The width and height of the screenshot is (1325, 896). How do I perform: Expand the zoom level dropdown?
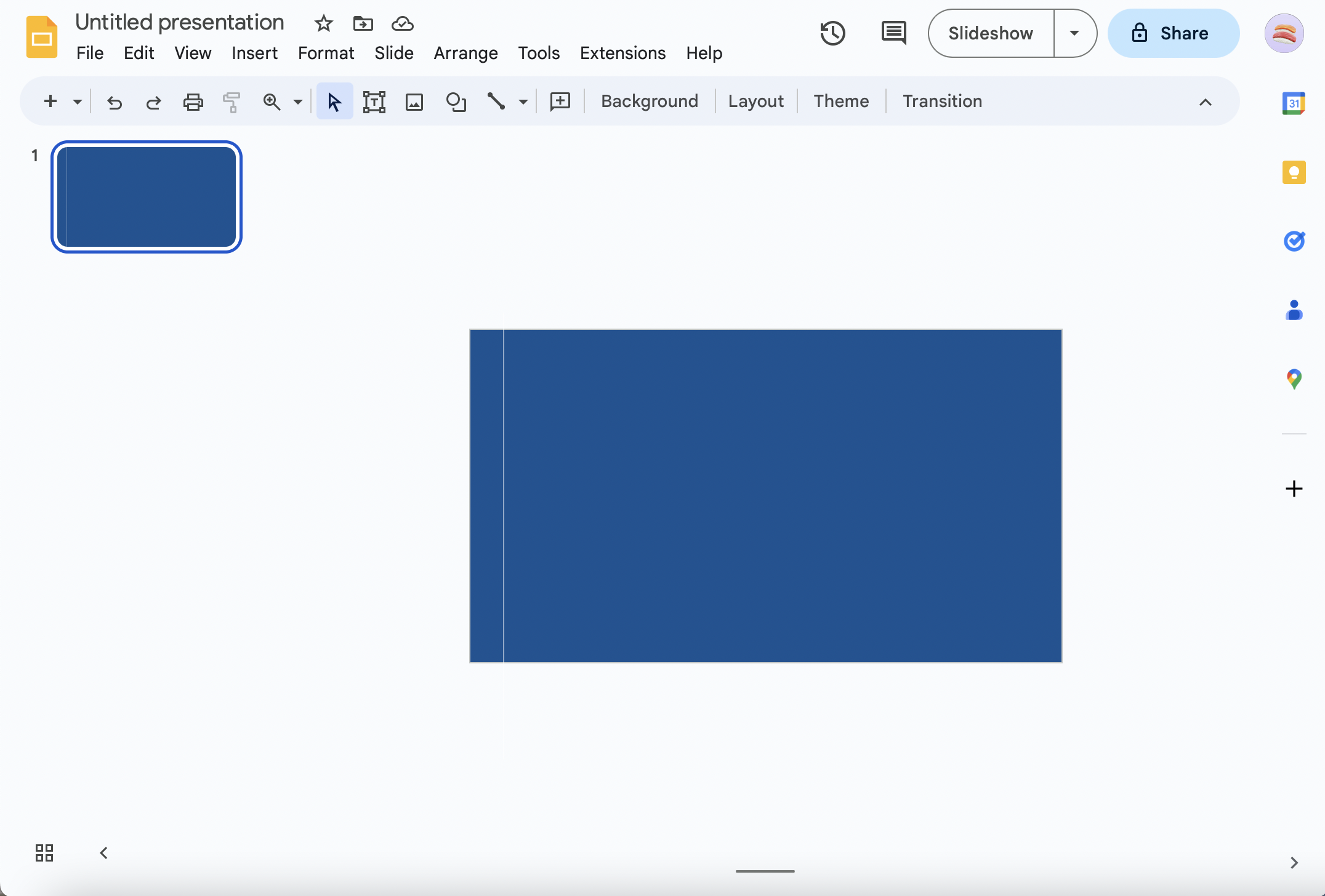(297, 100)
